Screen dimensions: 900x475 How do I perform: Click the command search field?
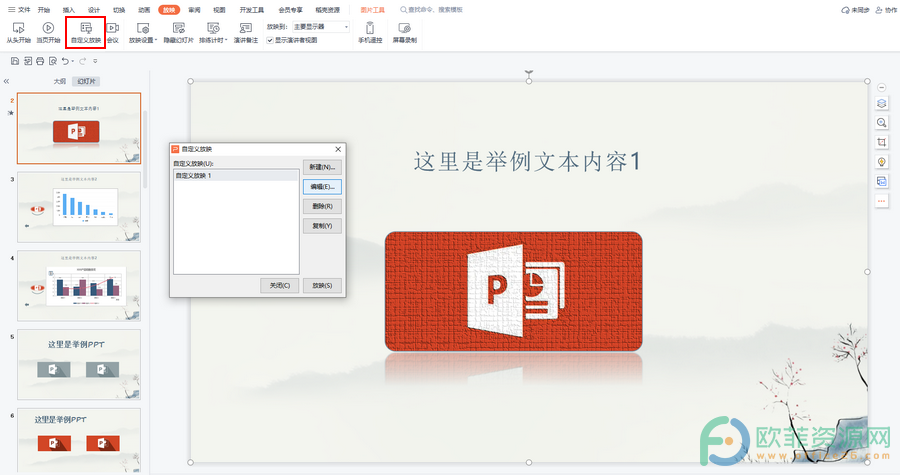pos(432,10)
